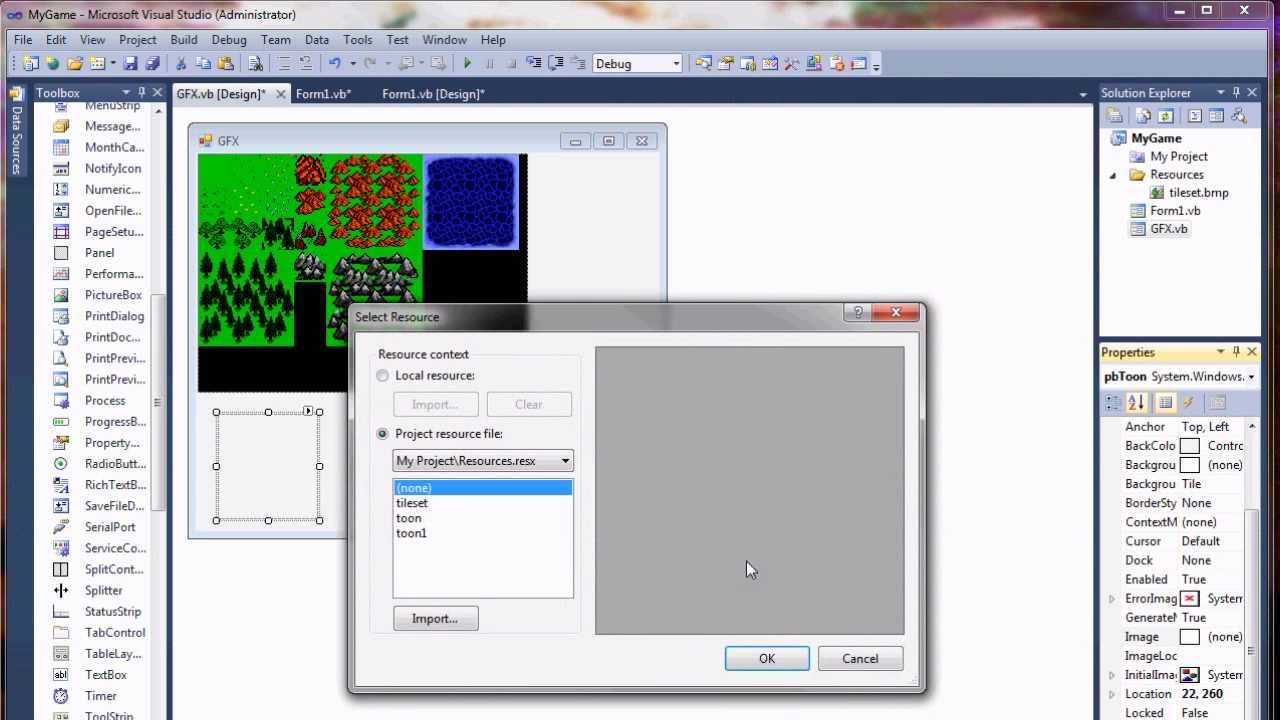Viewport: 1280px width, 720px height.
Task: Click the Save toolbar icon
Action: tap(131, 63)
